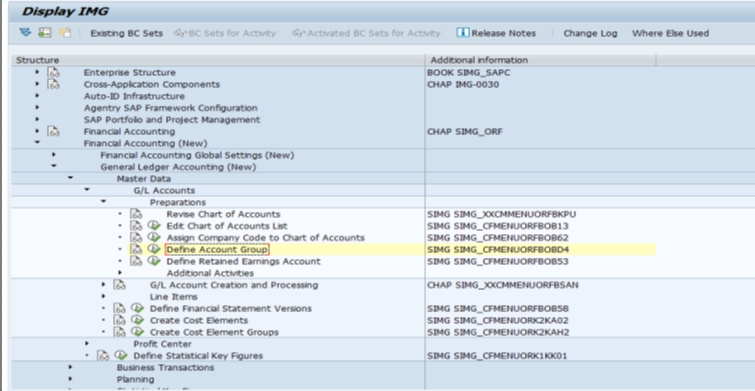
Task: Select the Define Account Group tree item
Action: pos(217,249)
